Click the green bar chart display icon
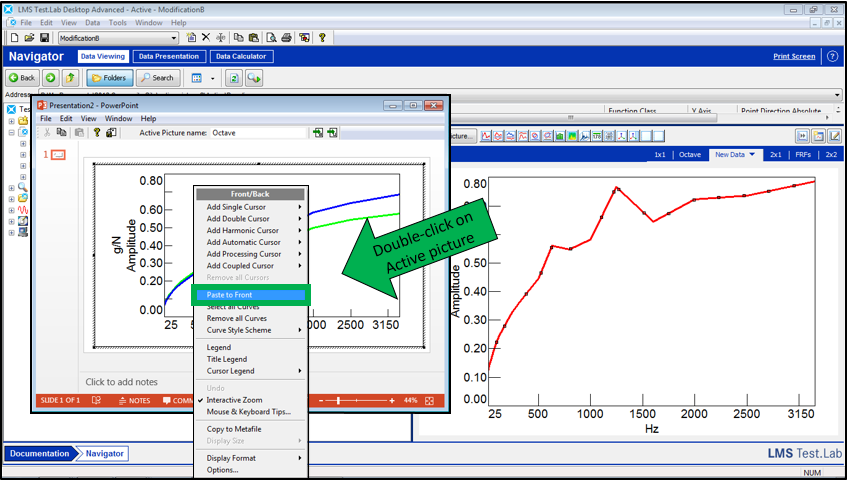This screenshot has width=847, height=481. (560, 136)
